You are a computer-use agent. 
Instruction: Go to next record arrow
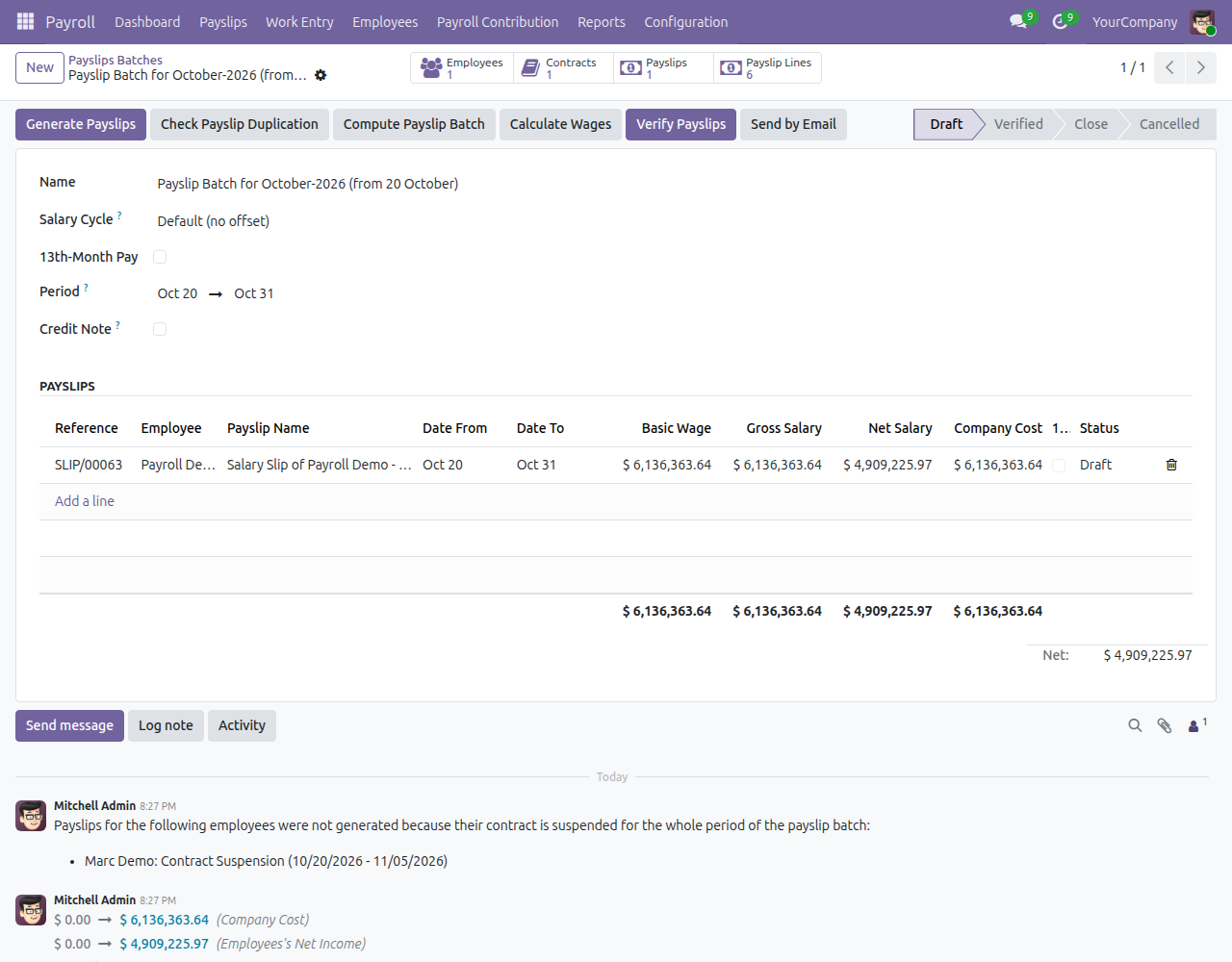[1200, 67]
